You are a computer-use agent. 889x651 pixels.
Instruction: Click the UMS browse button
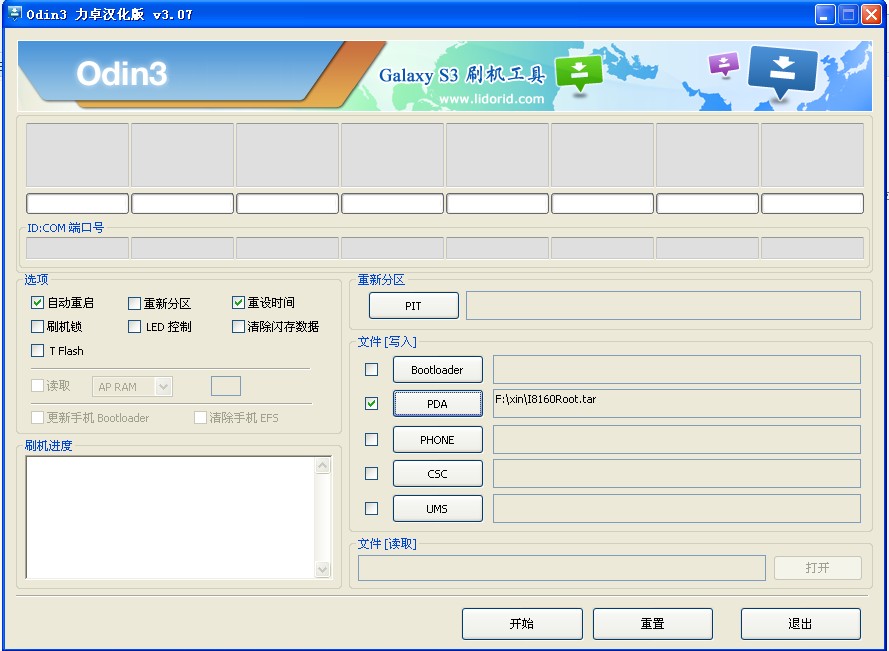click(x=438, y=509)
